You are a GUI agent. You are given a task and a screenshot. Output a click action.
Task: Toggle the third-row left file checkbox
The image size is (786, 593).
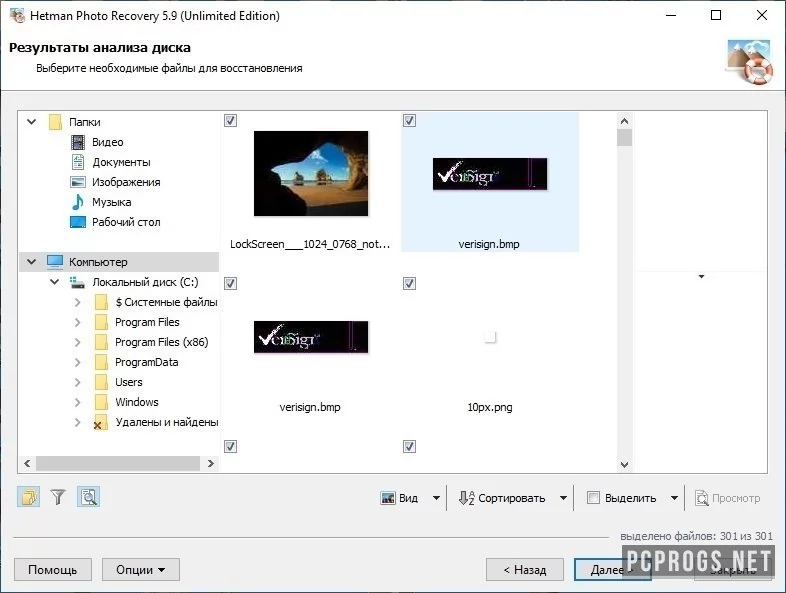coord(230,447)
